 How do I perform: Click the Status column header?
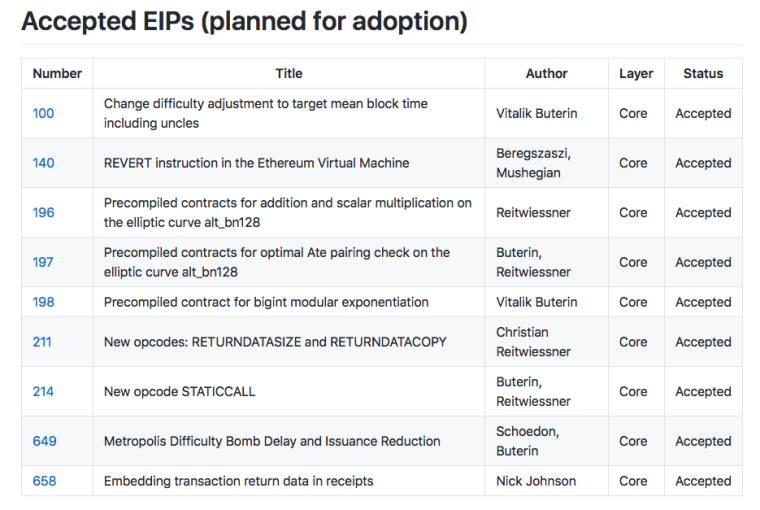tap(703, 73)
